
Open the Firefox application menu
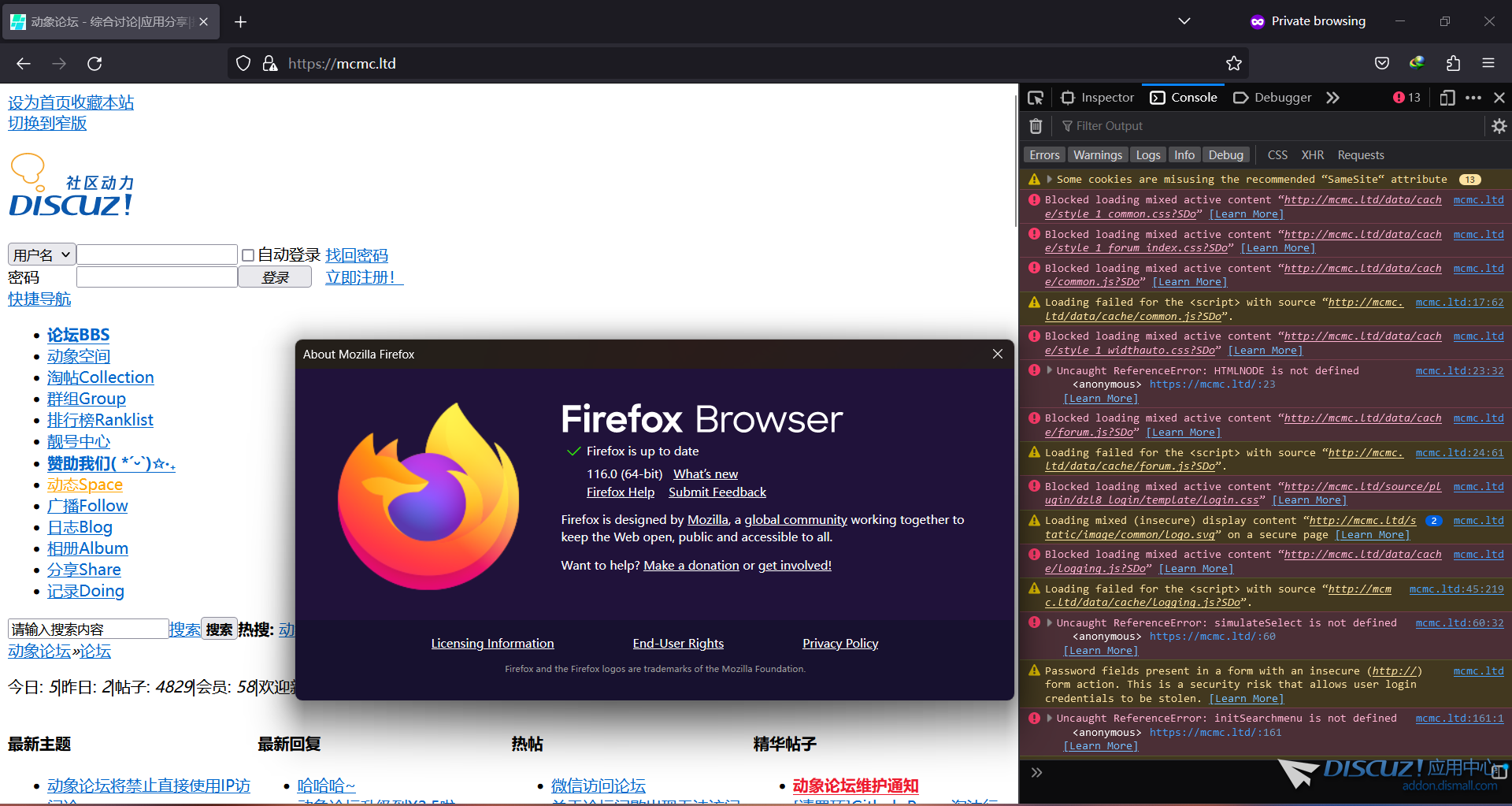click(x=1488, y=64)
